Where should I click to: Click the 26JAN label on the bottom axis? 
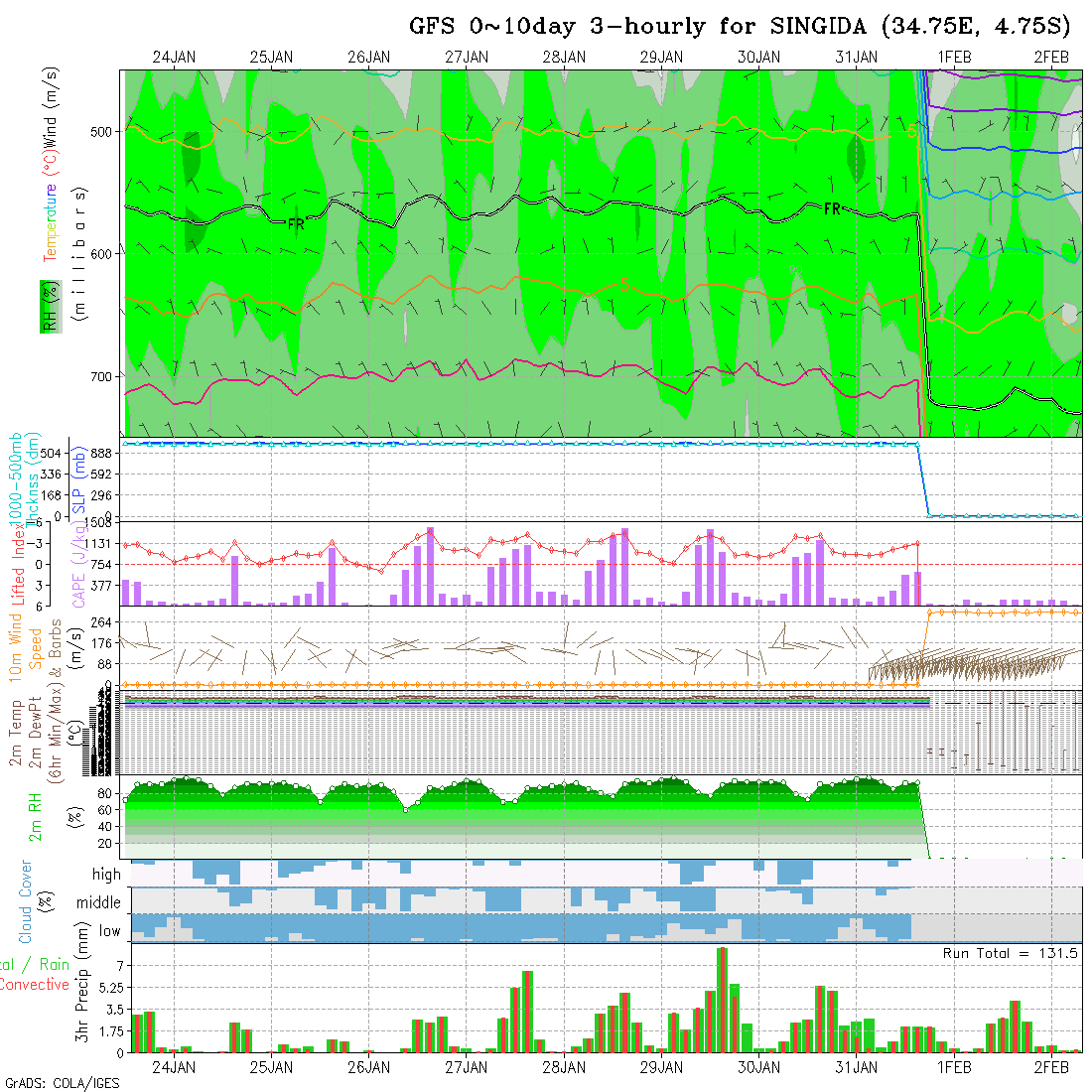[369, 1067]
